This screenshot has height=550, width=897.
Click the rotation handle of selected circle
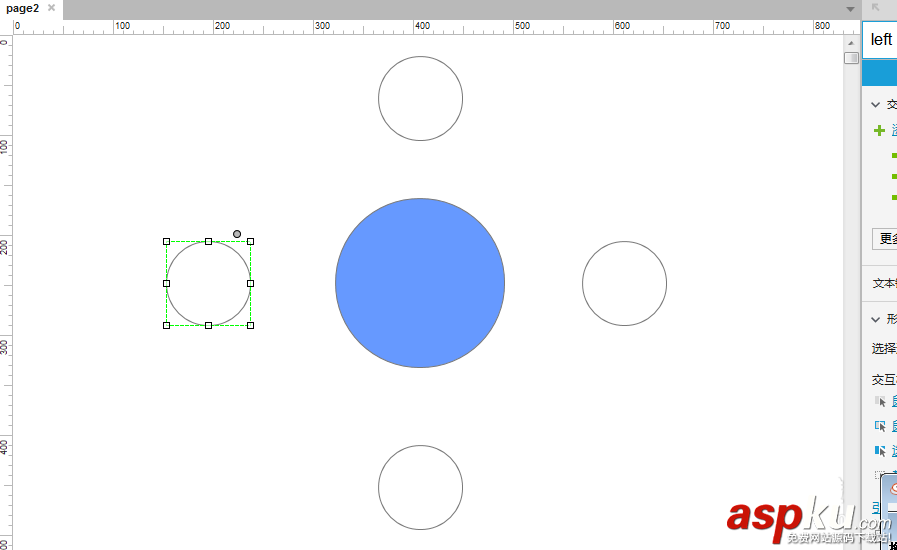[237, 234]
